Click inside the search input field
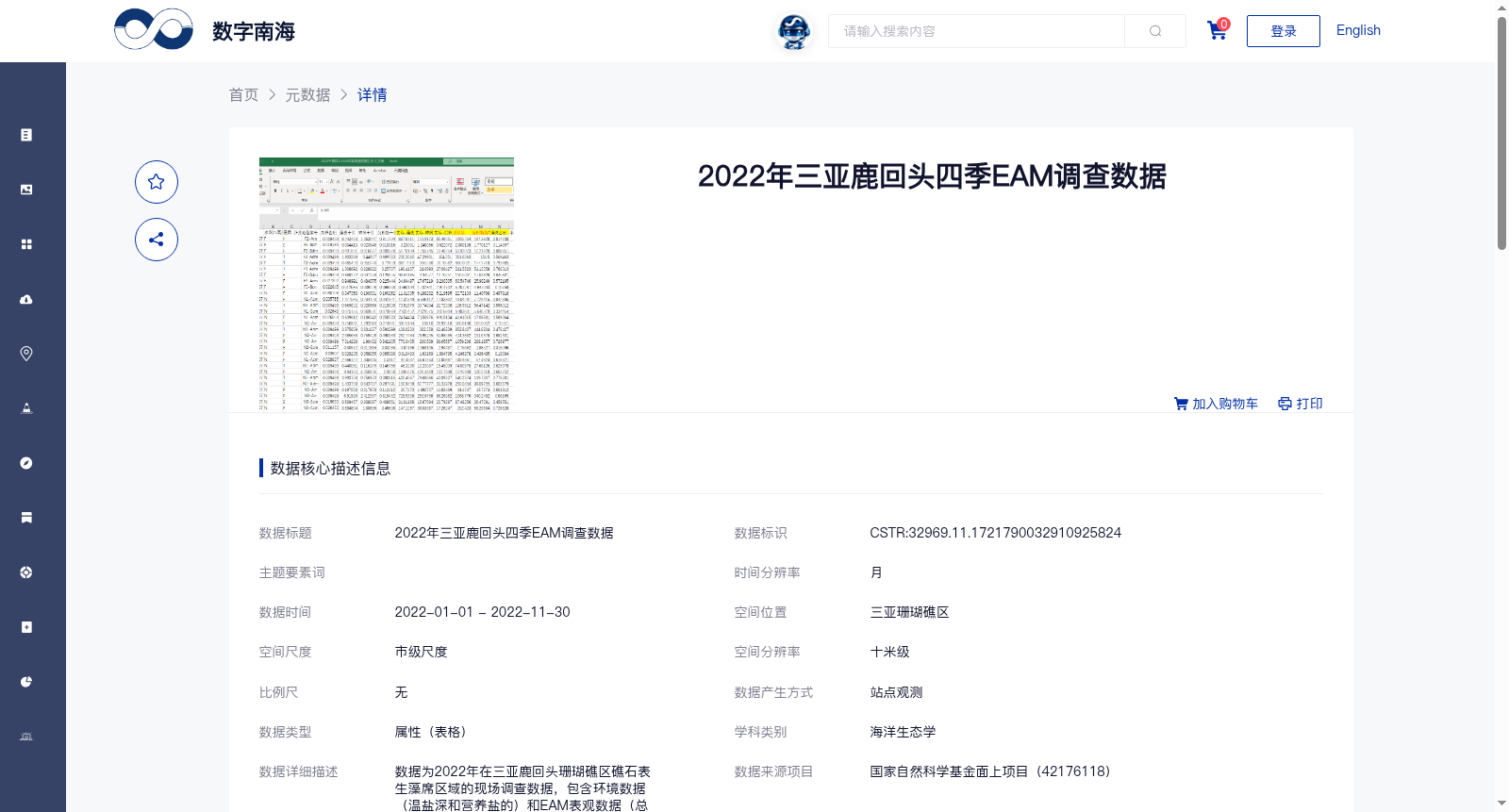 pos(976,31)
